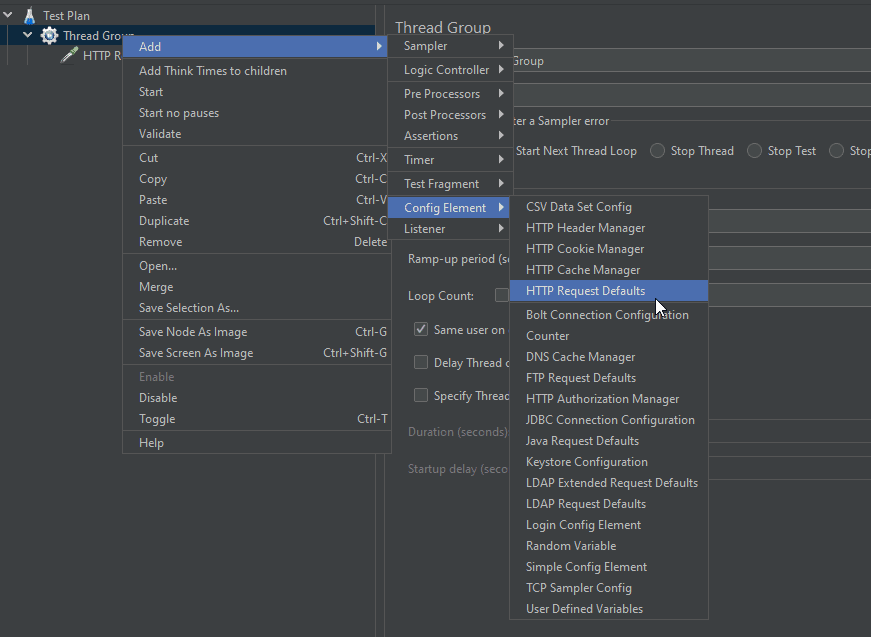Screen dimensions: 871x637
Task: Add User Defined Variables
Action: tap(609, 609)
